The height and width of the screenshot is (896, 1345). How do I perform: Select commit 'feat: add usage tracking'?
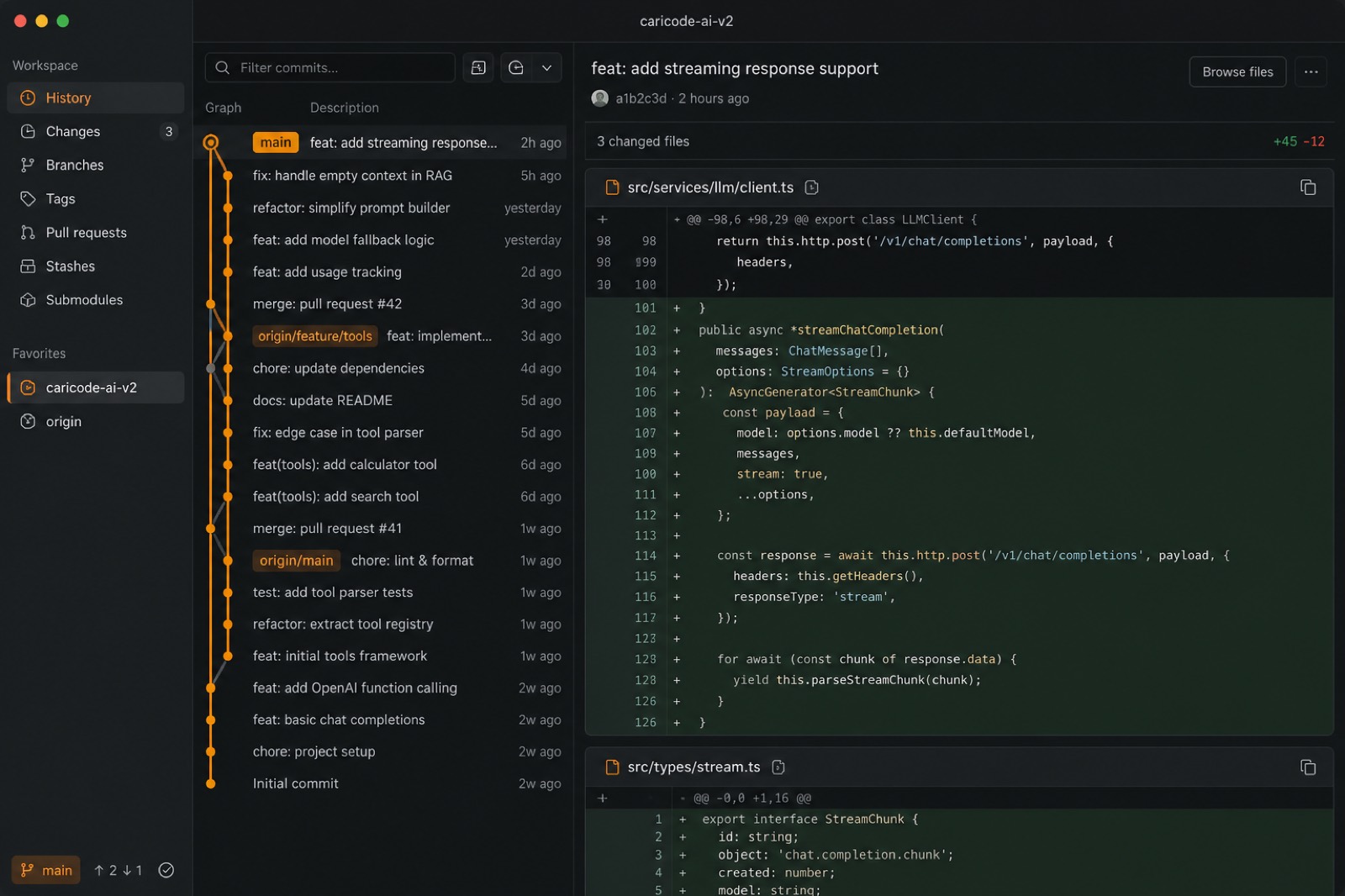382,271
